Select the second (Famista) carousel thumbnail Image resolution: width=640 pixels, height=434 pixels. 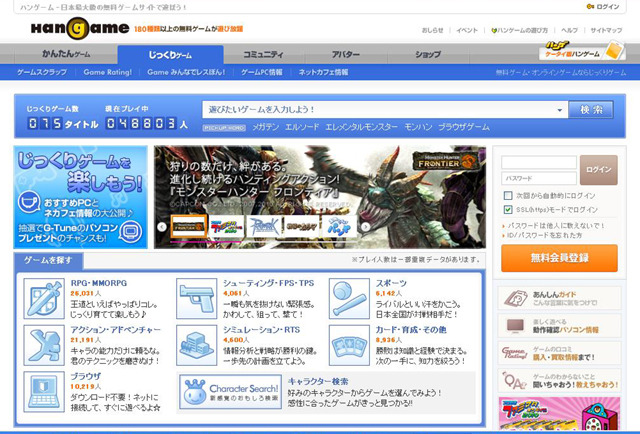click(227, 226)
